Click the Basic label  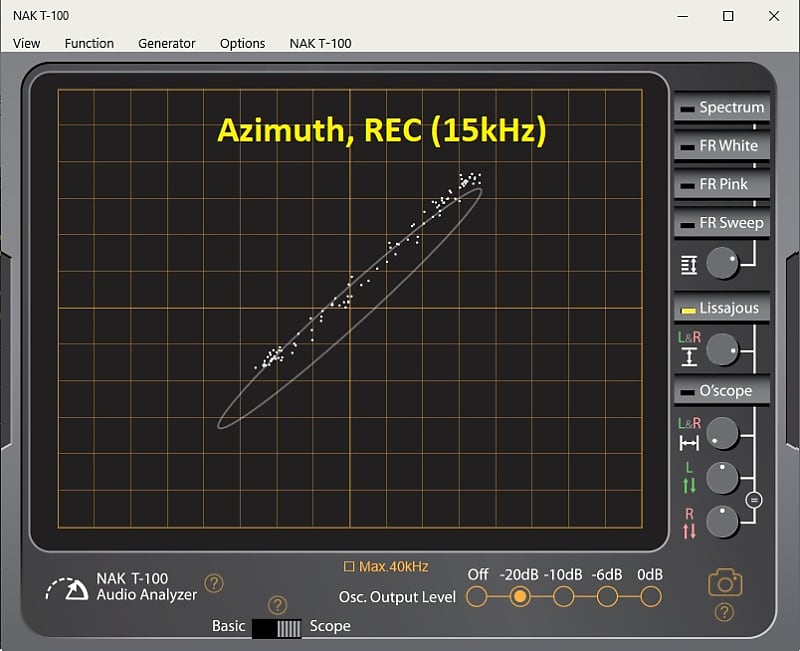click(x=229, y=626)
